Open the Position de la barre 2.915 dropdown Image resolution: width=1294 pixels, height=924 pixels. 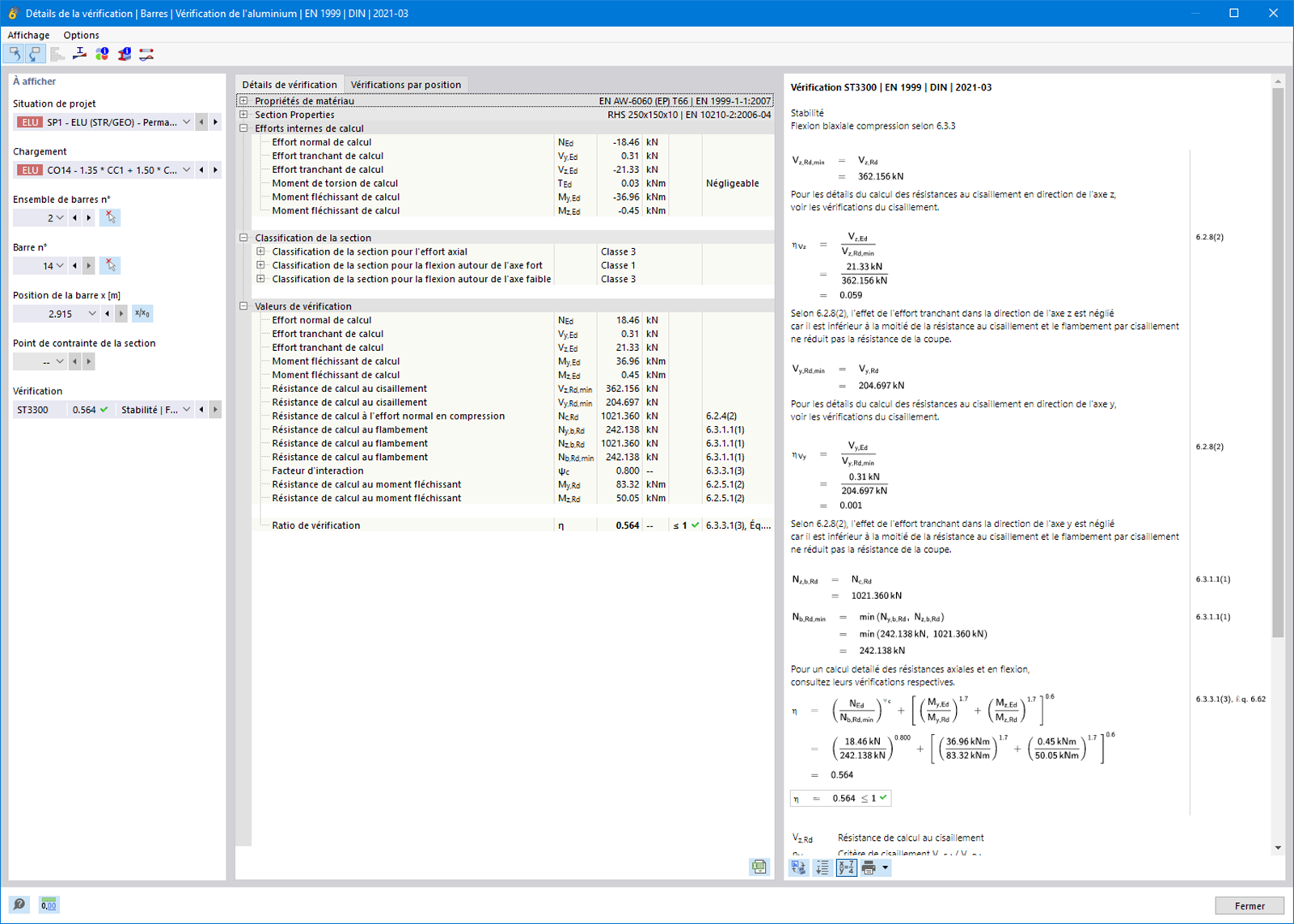coord(92,314)
